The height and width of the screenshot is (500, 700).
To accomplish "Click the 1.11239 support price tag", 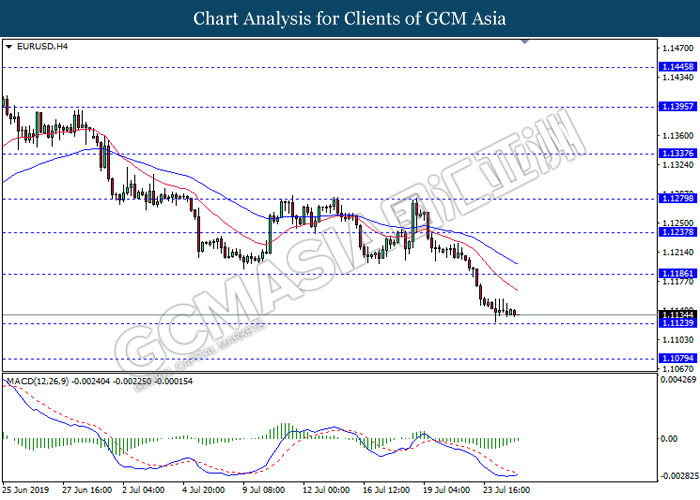I will click(x=678, y=323).
